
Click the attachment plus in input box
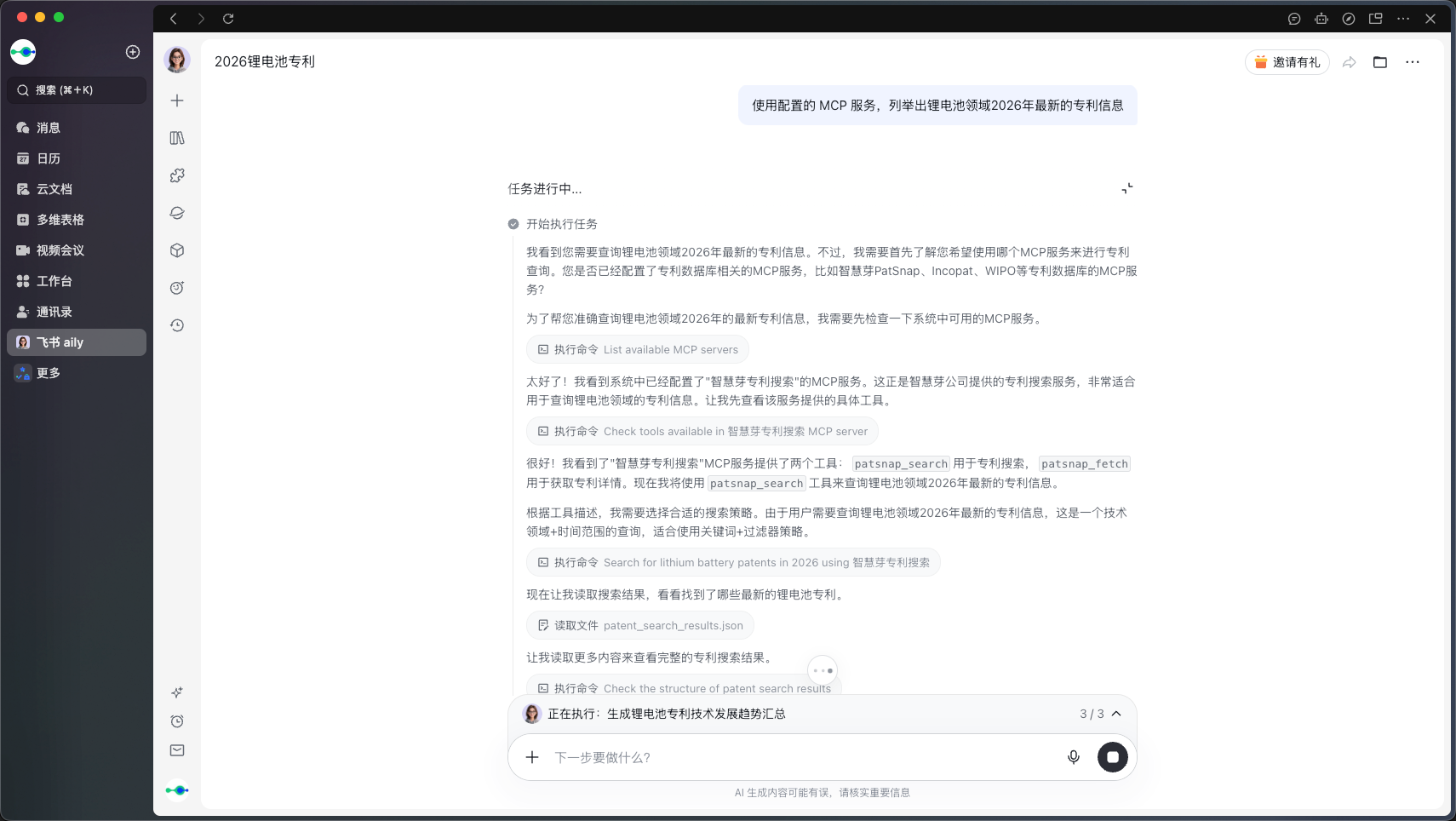[532, 757]
